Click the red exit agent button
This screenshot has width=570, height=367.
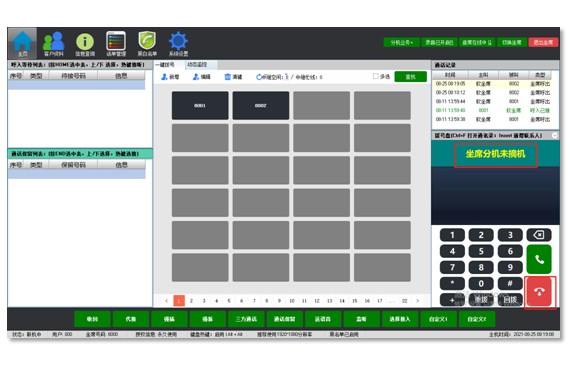coord(543,43)
